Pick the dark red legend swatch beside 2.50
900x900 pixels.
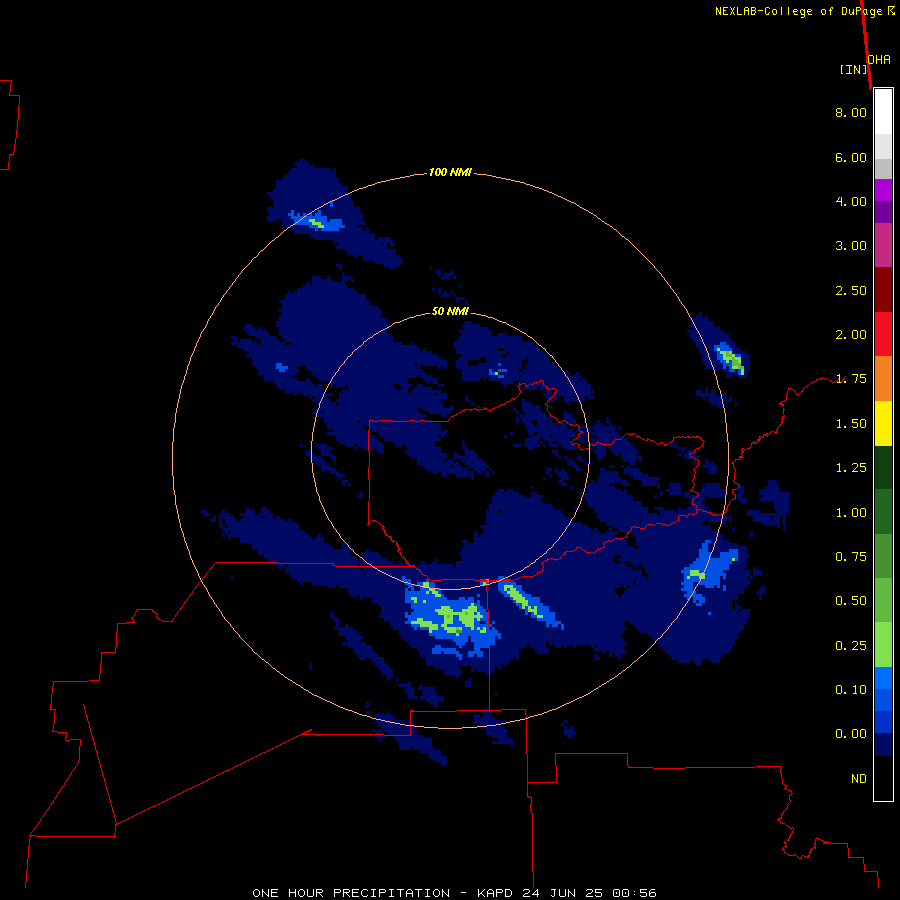tap(883, 290)
